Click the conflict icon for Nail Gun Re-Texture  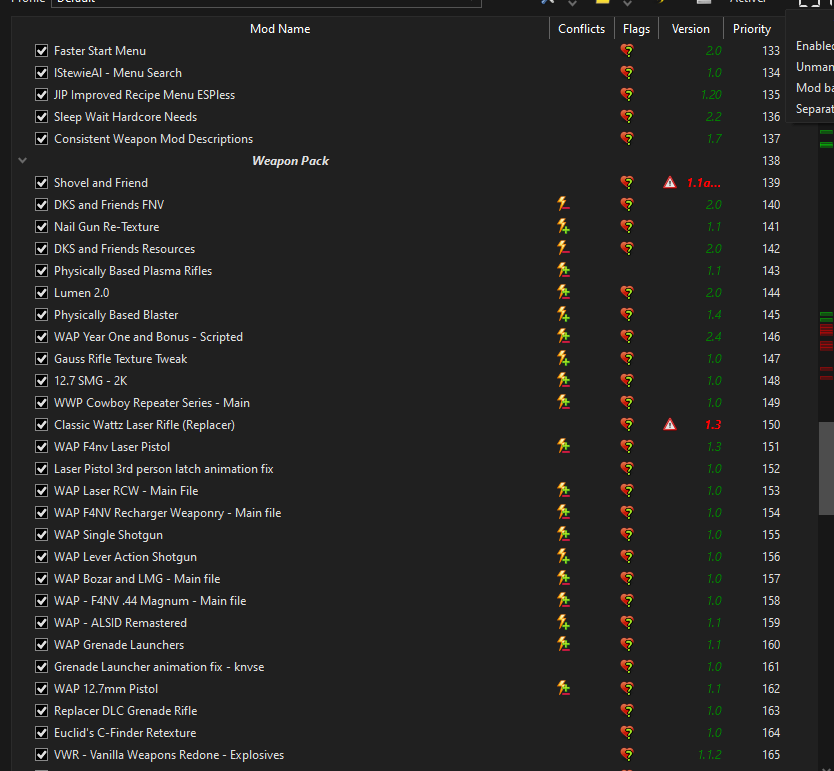563,227
